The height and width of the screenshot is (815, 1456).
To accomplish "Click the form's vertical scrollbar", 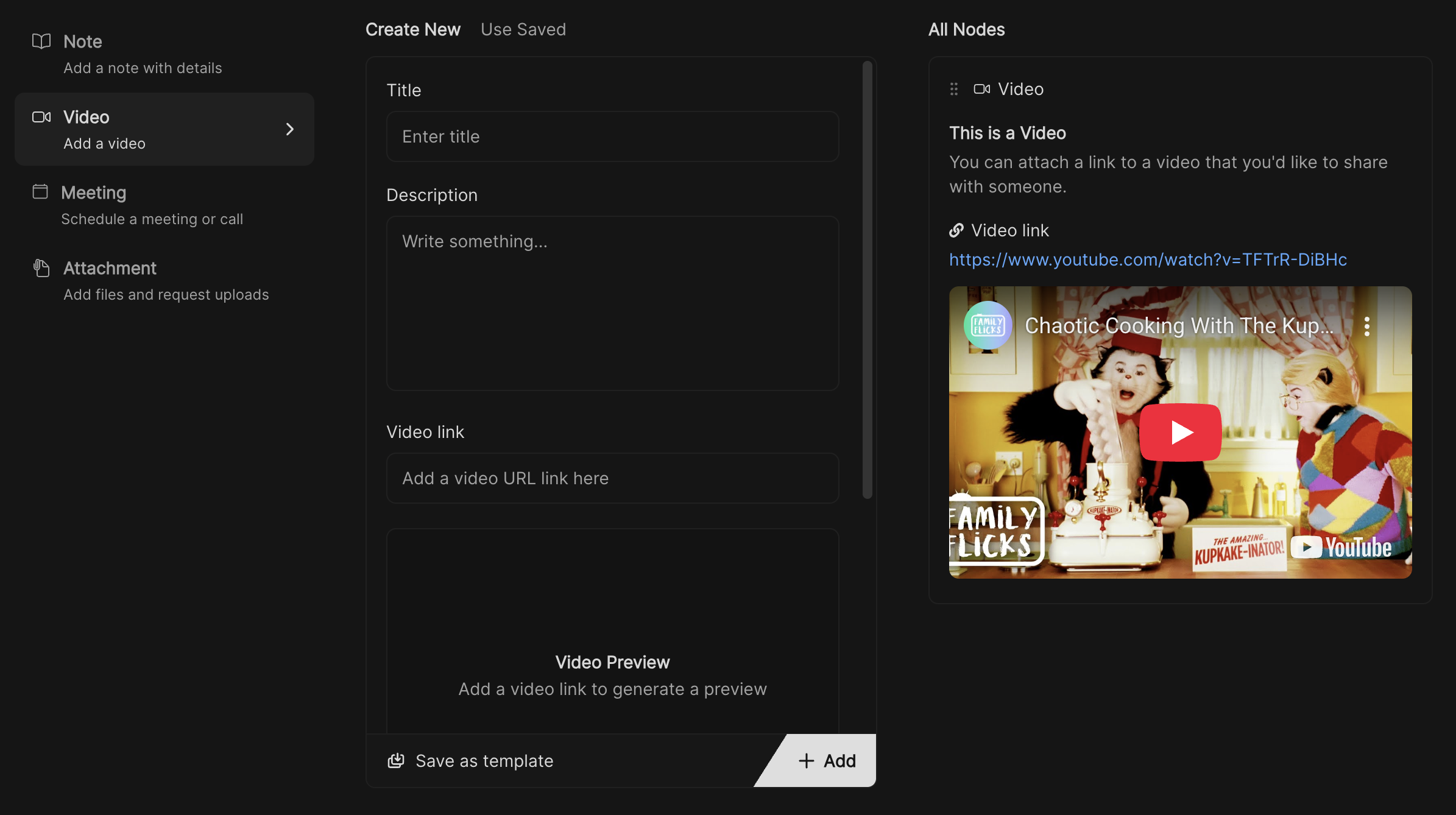I will click(868, 280).
